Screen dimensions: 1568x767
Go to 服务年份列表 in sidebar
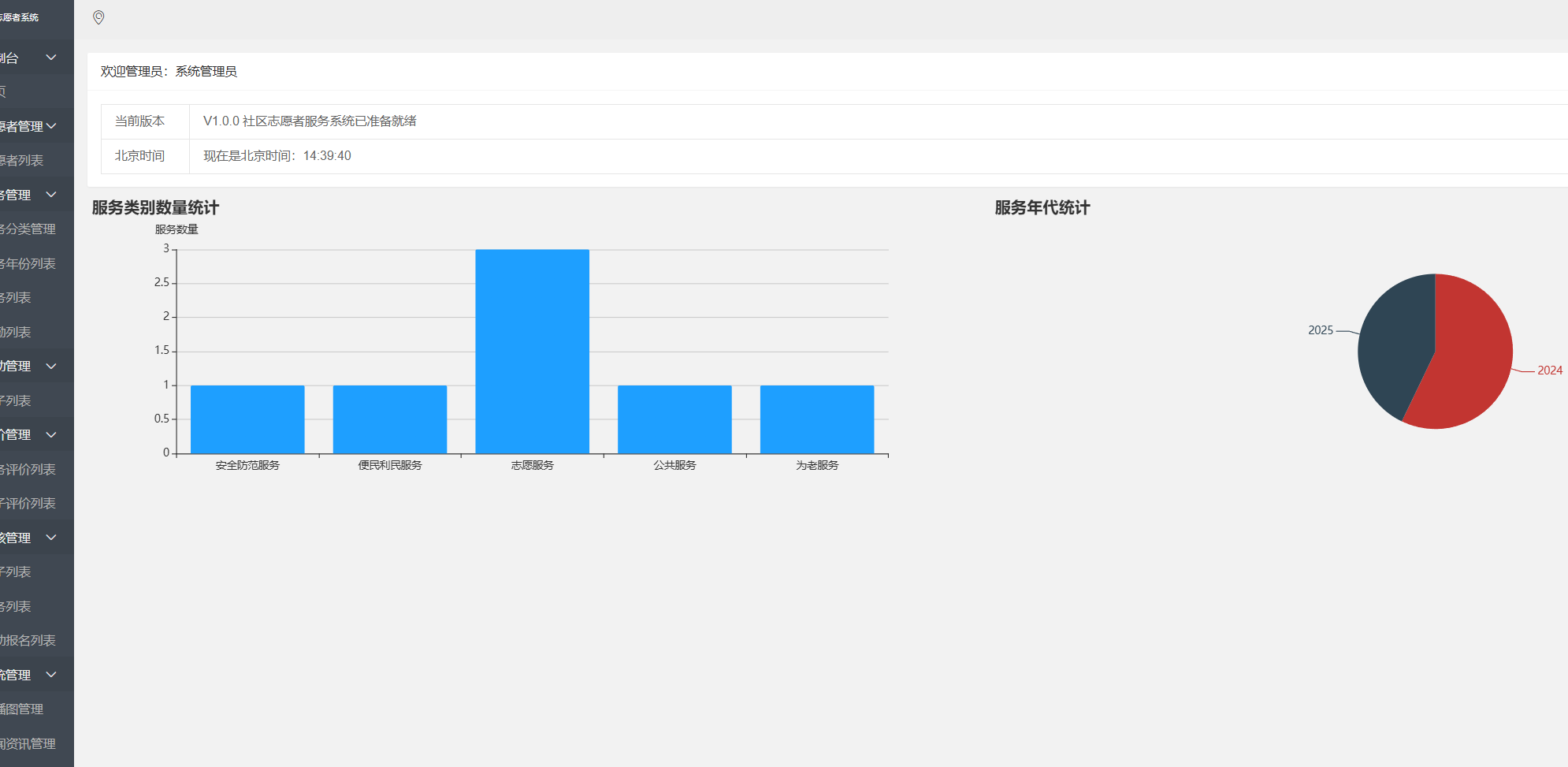pos(28,264)
